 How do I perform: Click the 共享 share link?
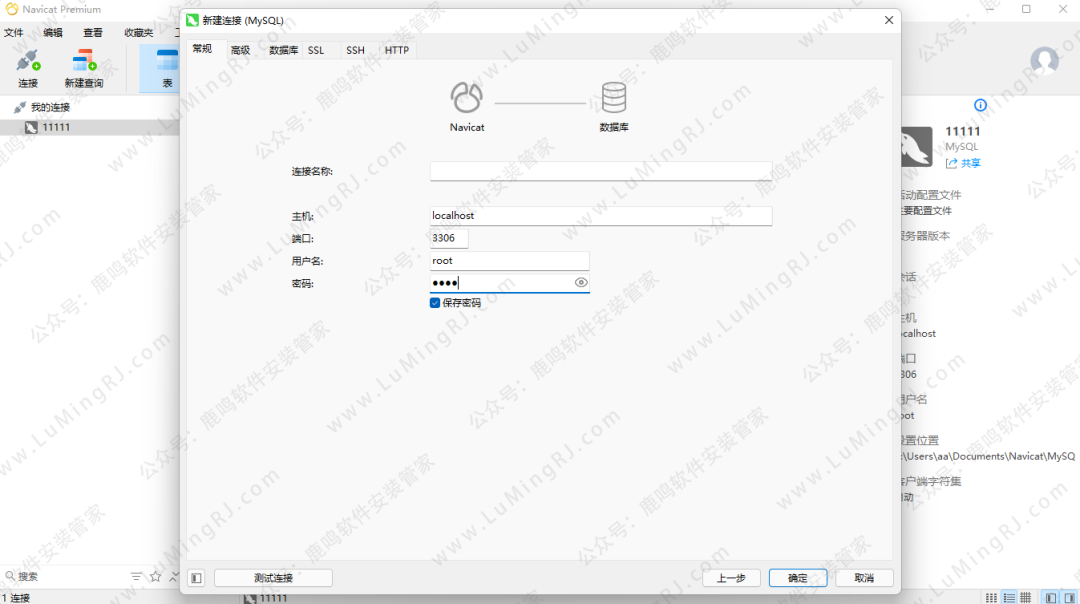964,163
